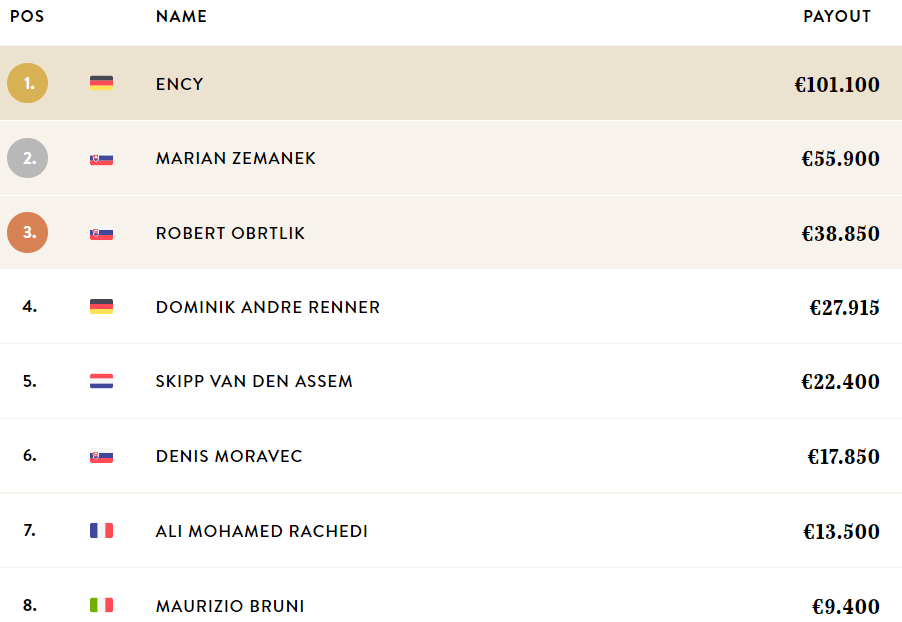Click the €101.100 first-place payout
The width and height of the screenshot is (902, 622).
coord(837,85)
